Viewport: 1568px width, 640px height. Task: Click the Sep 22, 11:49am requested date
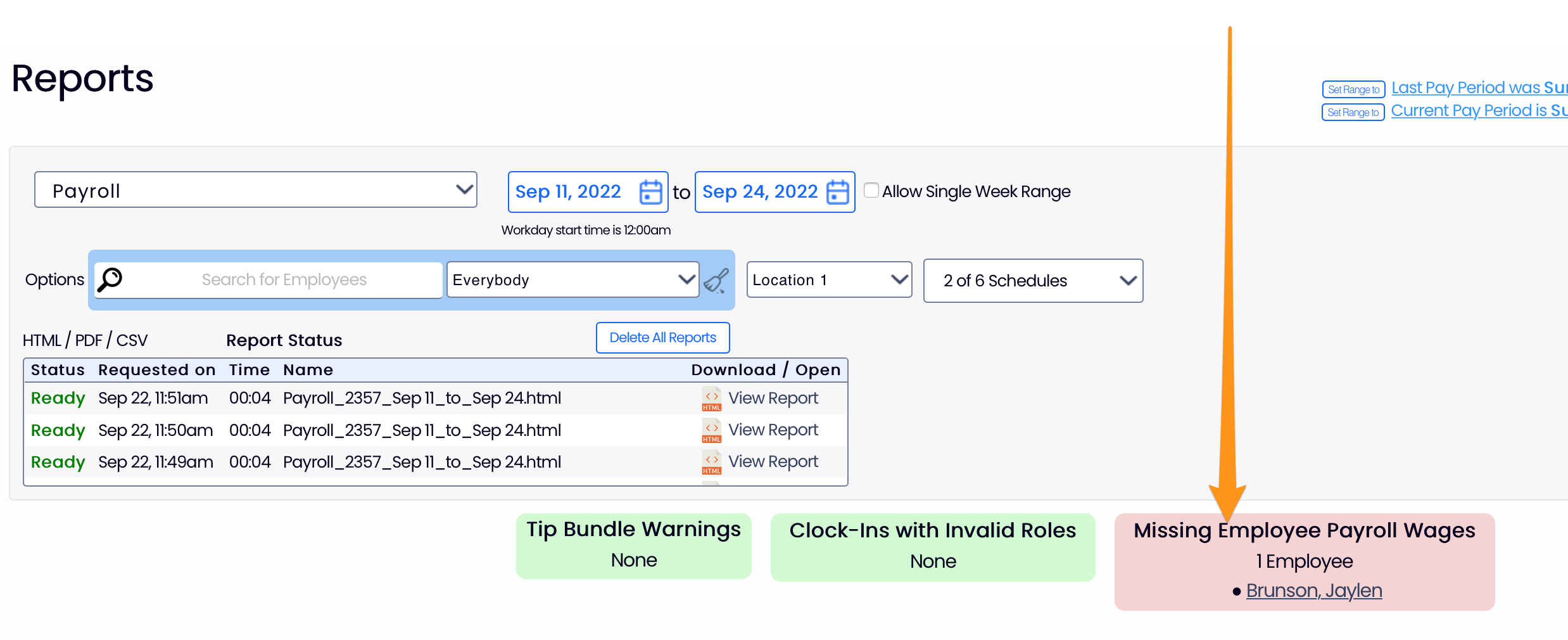(x=156, y=462)
